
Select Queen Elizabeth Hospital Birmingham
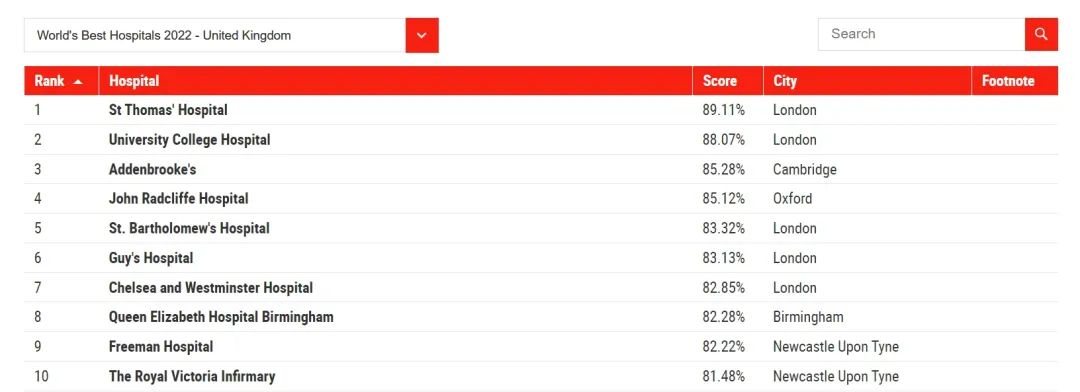click(221, 318)
